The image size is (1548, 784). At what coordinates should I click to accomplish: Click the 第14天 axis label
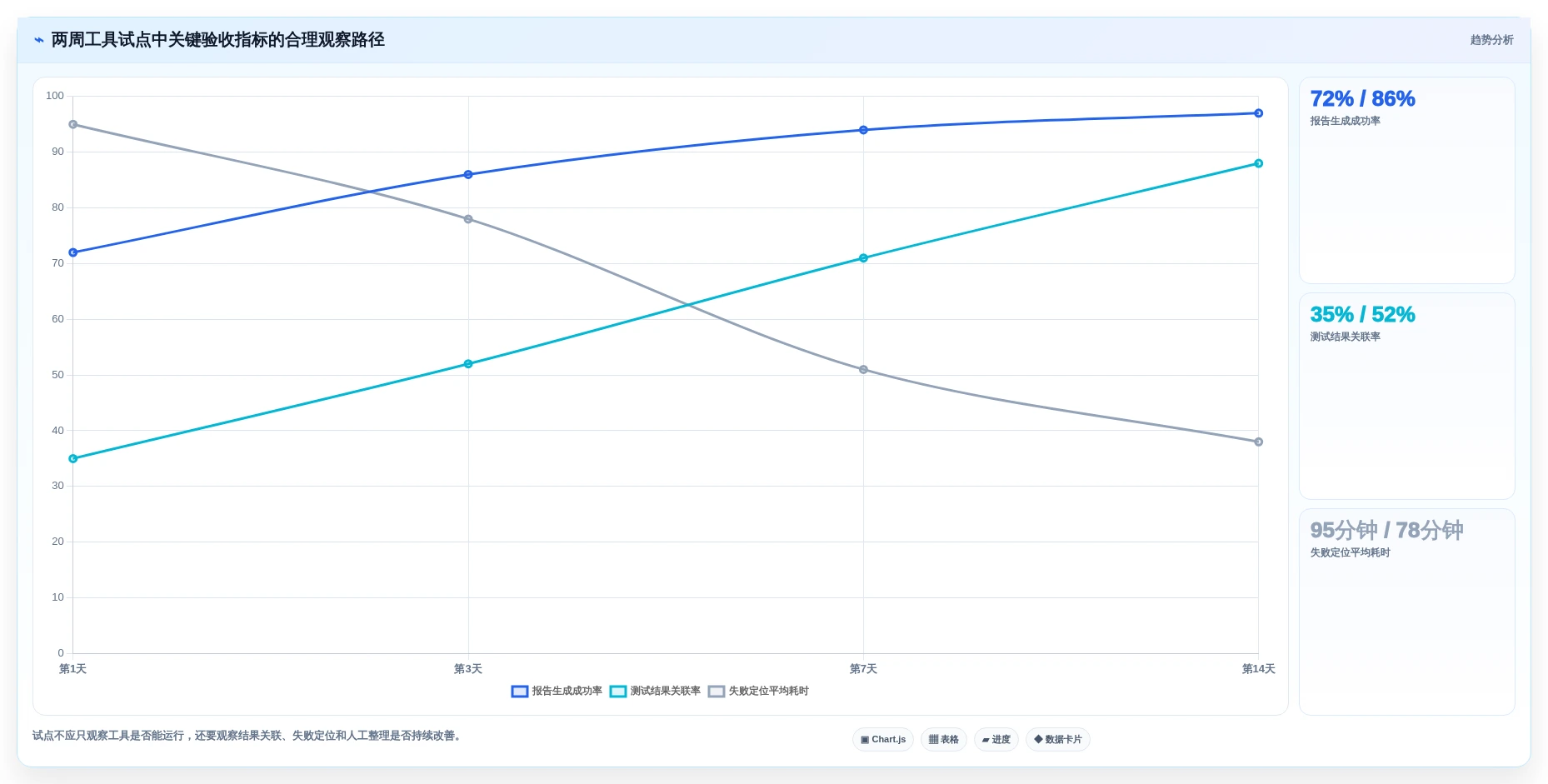pos(1258,669)
